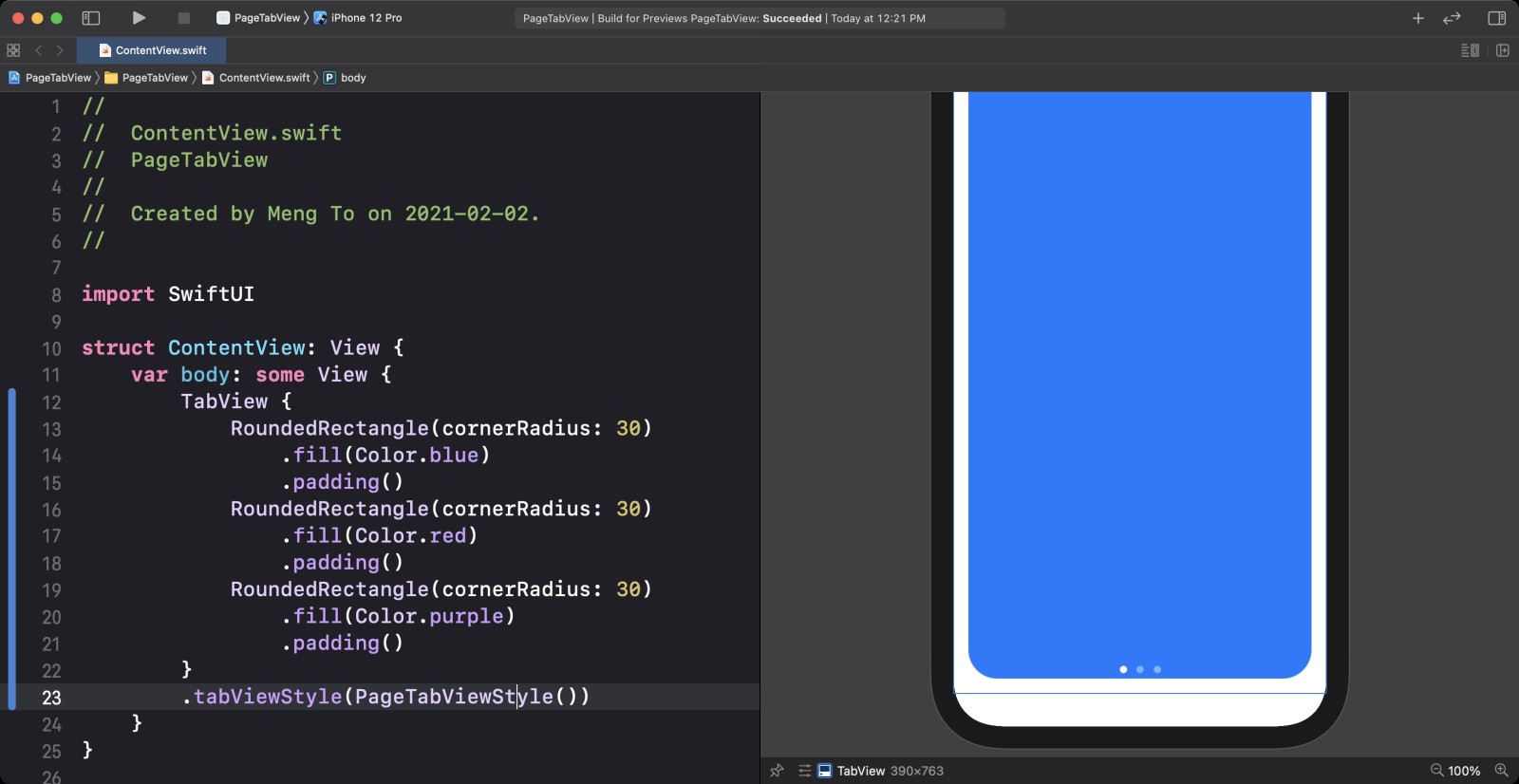
Task: Click the '.padding()' call on line 21
Action: (x=342, y=644)
